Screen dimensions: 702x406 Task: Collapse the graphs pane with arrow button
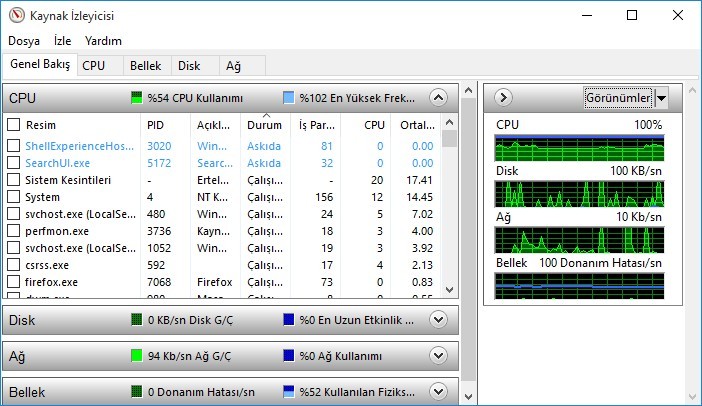503,97
